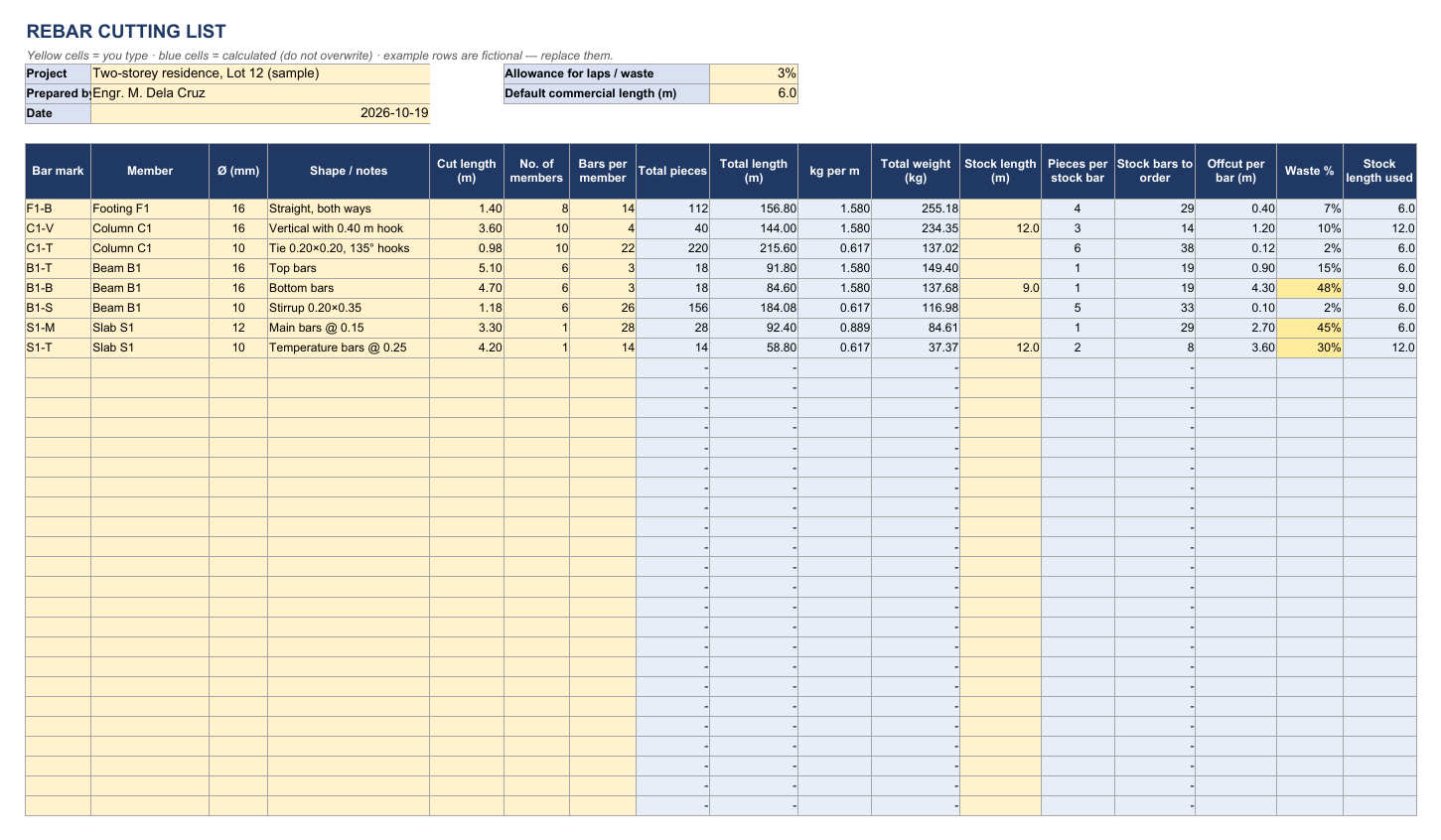Select the total weight 234.35 cell
1441x840 pixels.
coord(916,228)
